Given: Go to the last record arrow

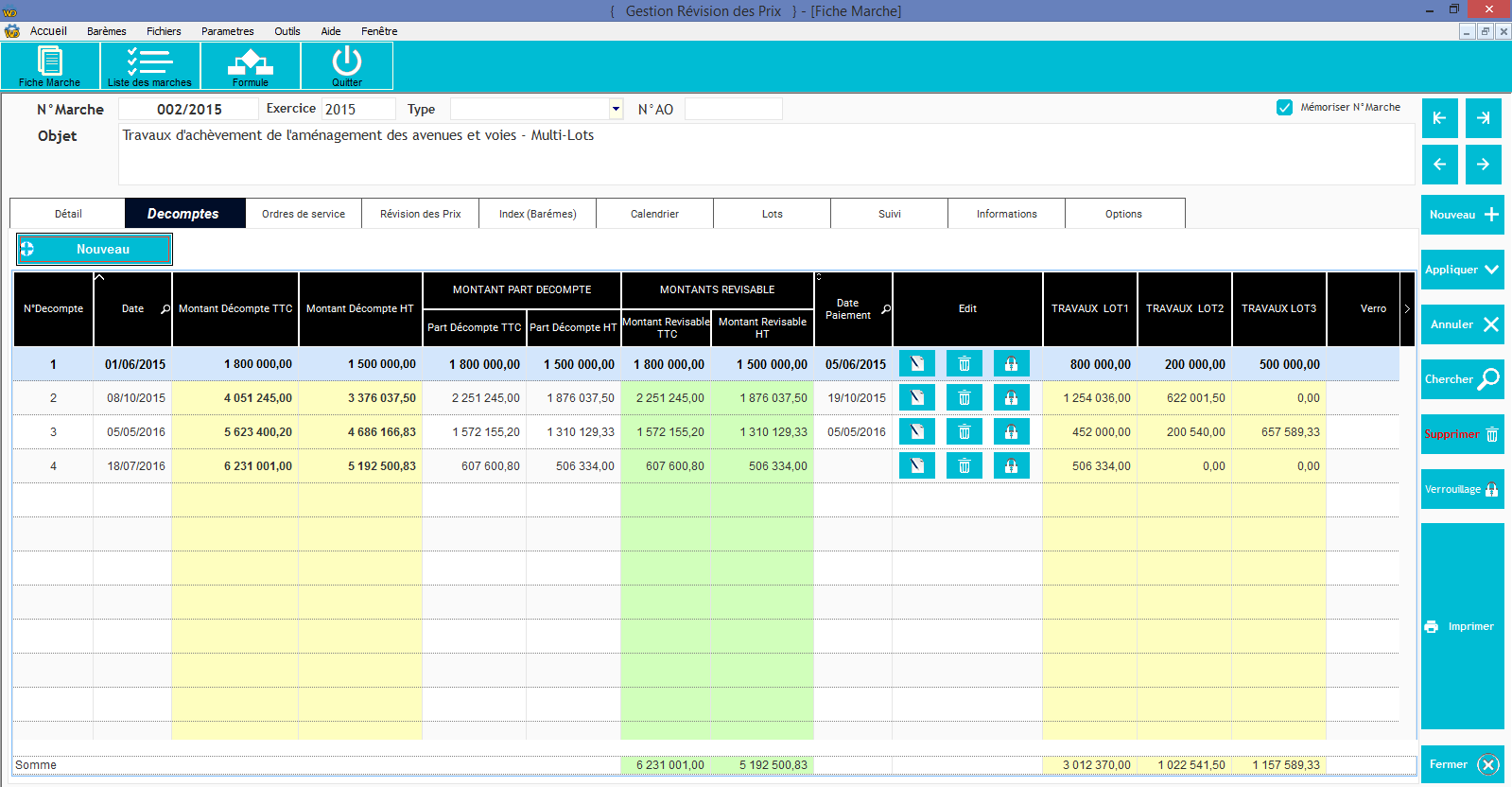Looking at the screenshot, I should [x=1483, y=118].
